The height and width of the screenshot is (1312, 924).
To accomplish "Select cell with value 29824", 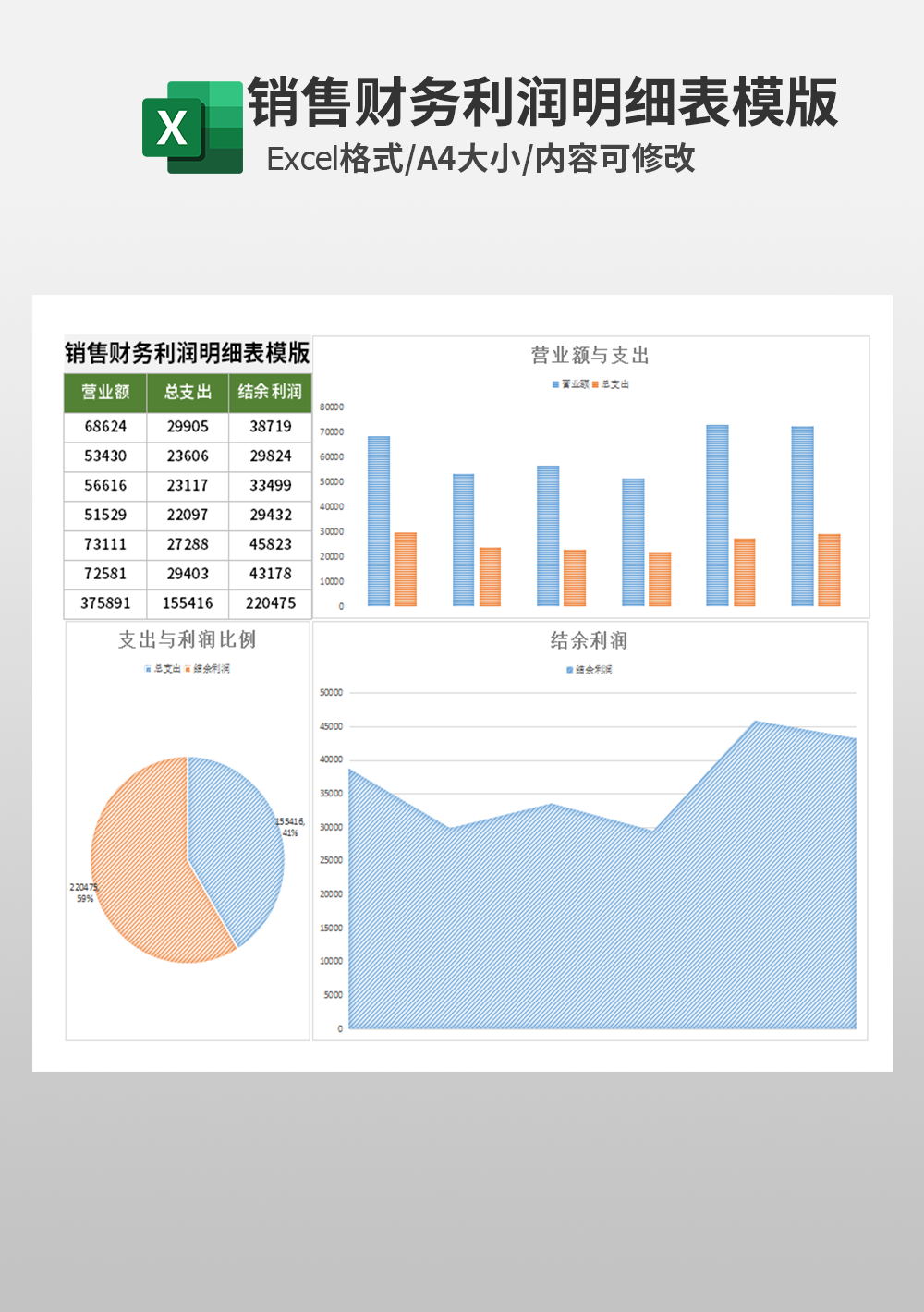I will click(270, 456).
